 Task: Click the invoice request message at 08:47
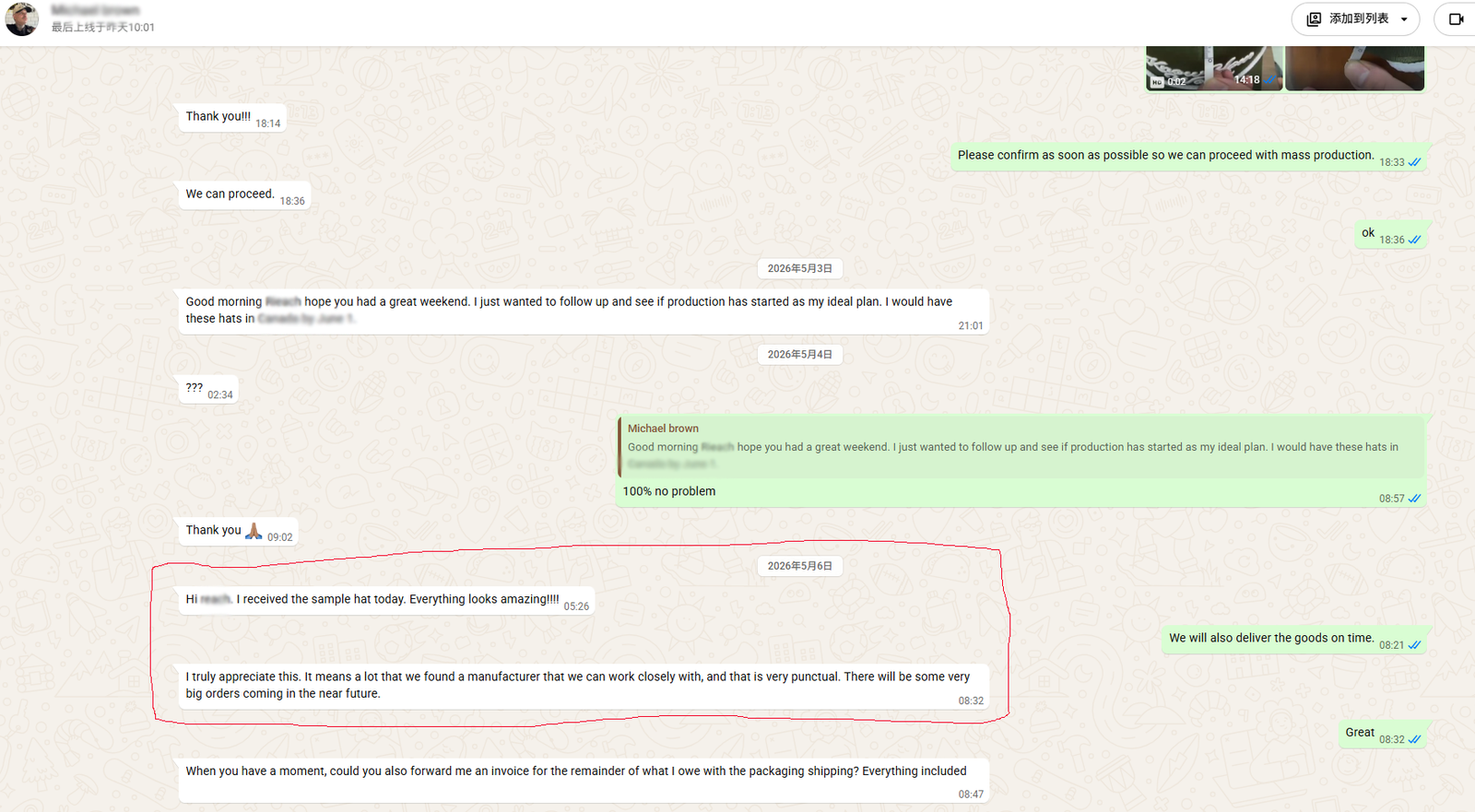pos(584,780)
